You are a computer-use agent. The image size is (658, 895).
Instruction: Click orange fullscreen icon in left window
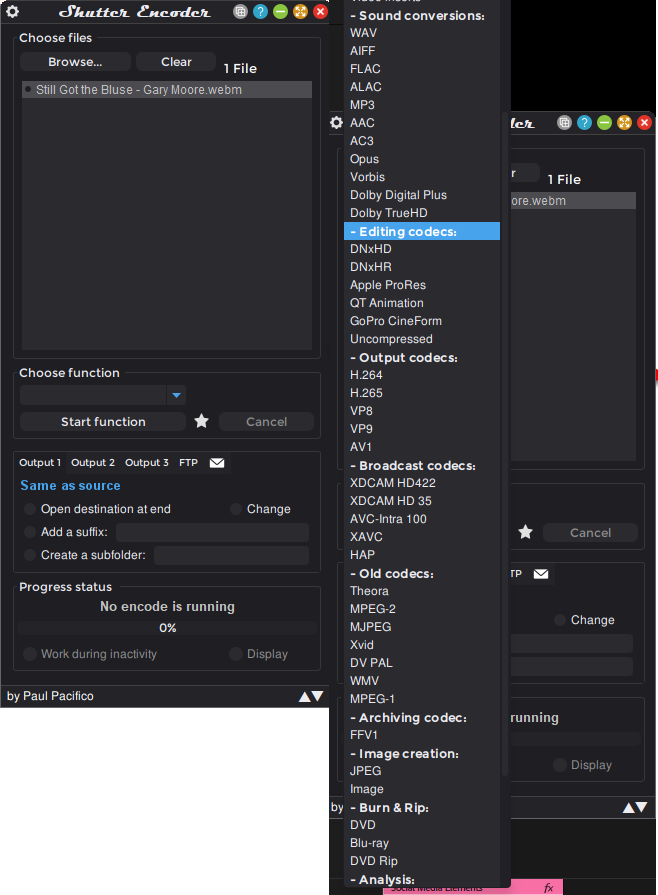[300, 11]
